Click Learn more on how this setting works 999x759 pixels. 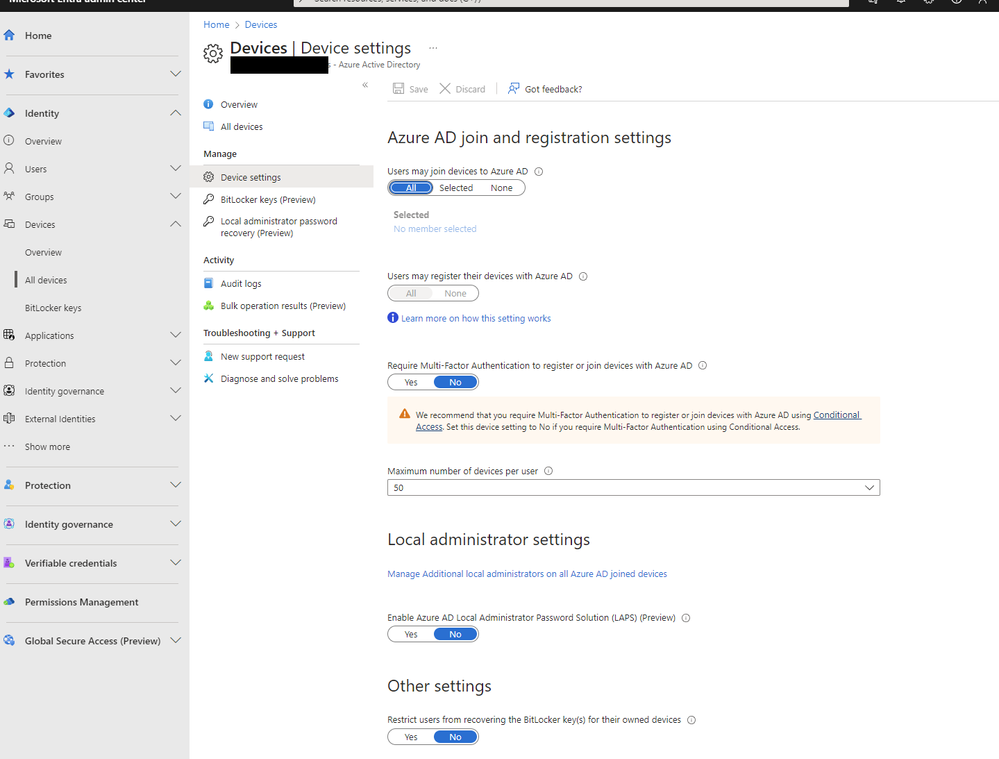(x=476, y=318)
